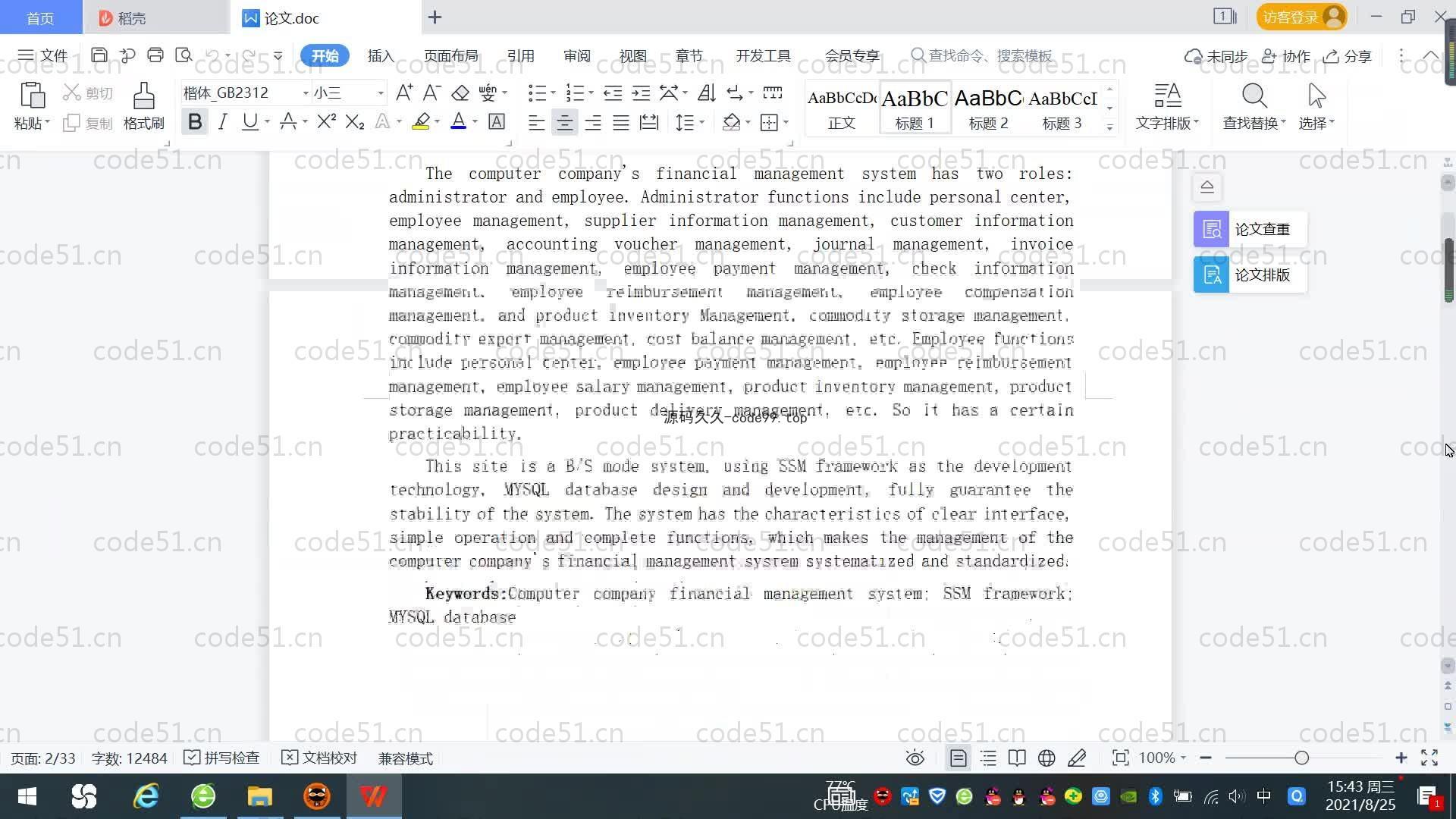Viewport: 1456px width, 819px height.
Task: Click 未同步 sync status button
Action: [1216, 56]
